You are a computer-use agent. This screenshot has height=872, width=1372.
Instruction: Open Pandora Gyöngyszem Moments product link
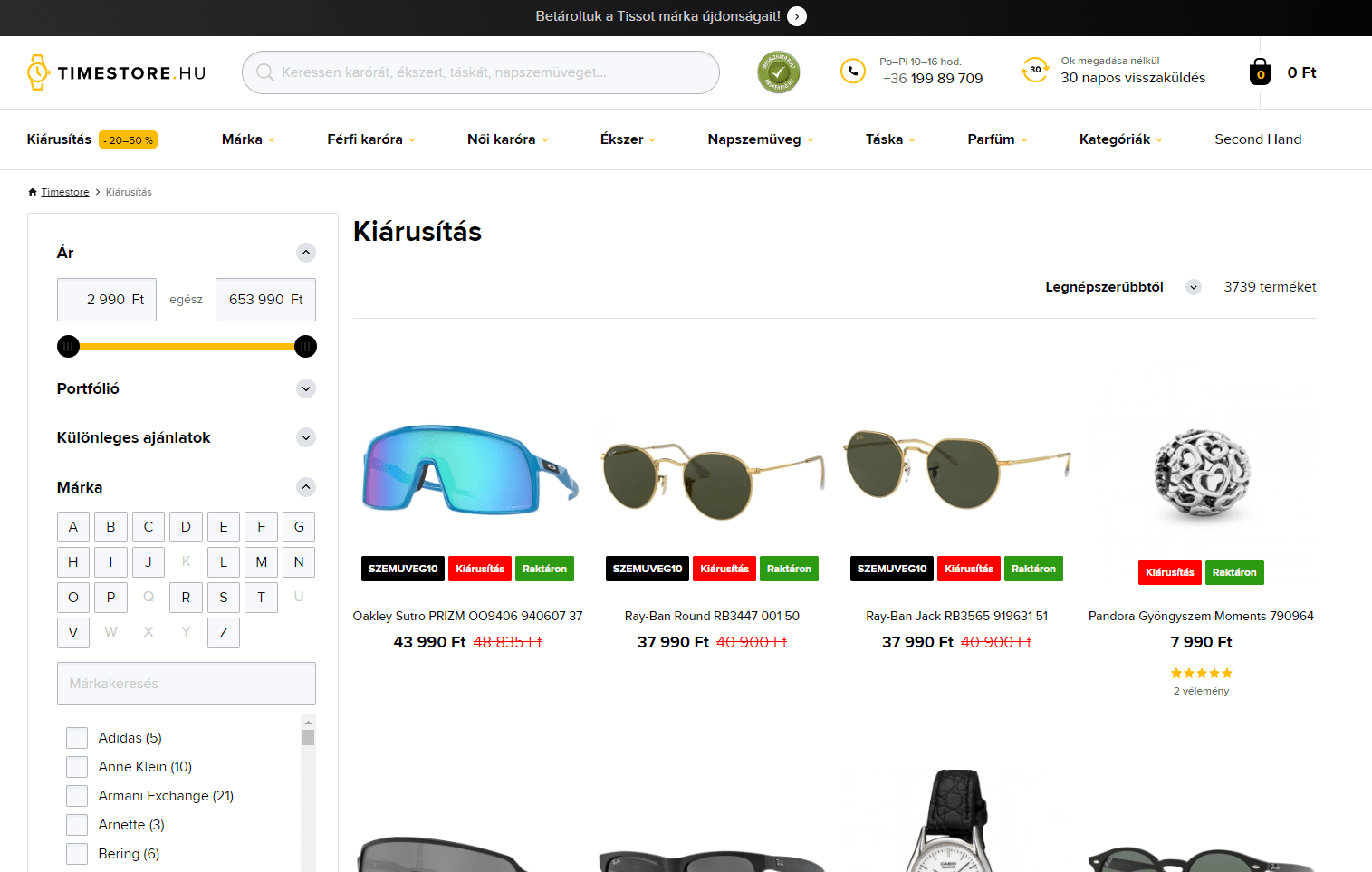[1201, 616]
